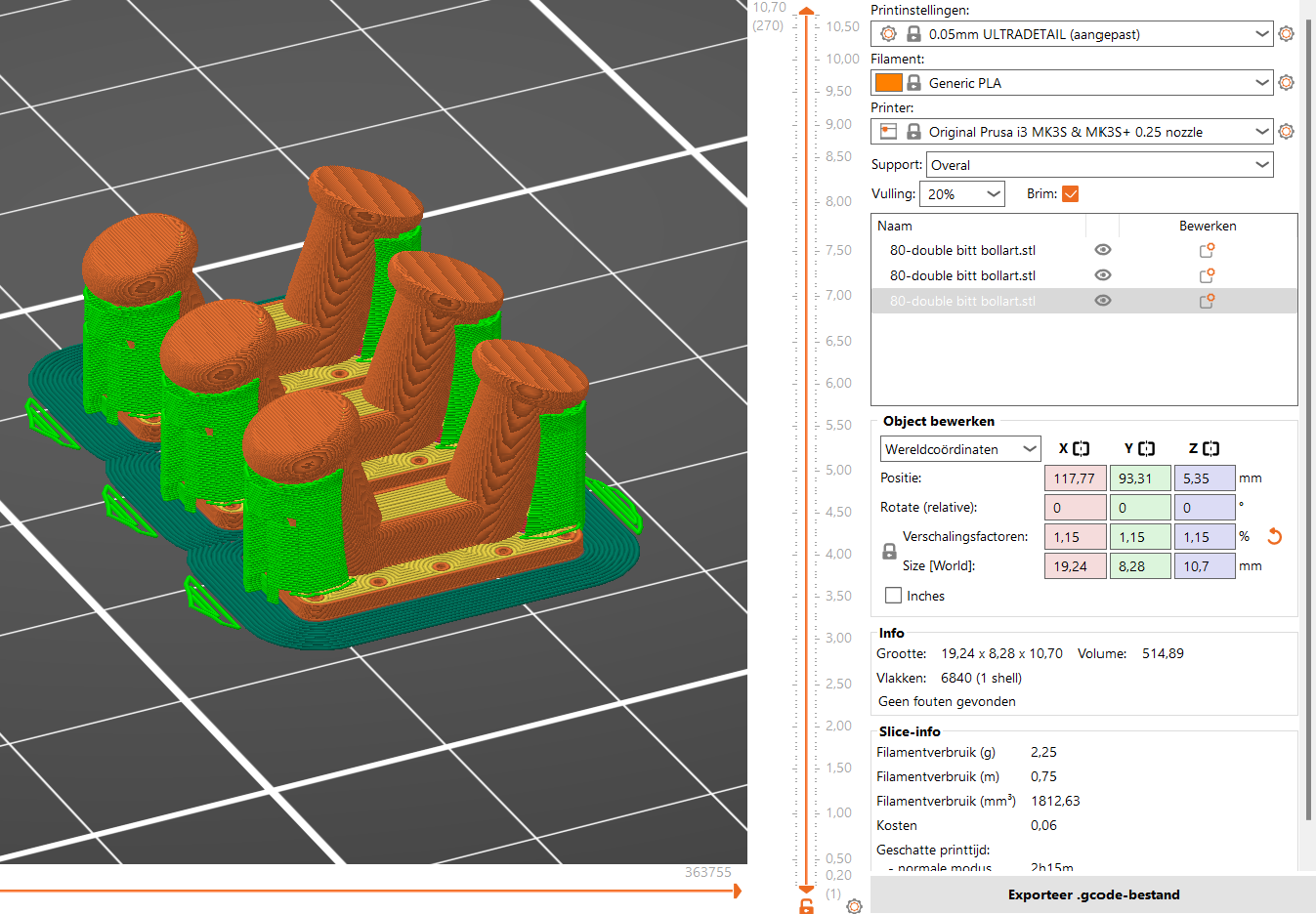Click the X position field 117,77
The height and width of the screenshot is (914, 1316).
pyautogui.click(x=1075, y=478)
